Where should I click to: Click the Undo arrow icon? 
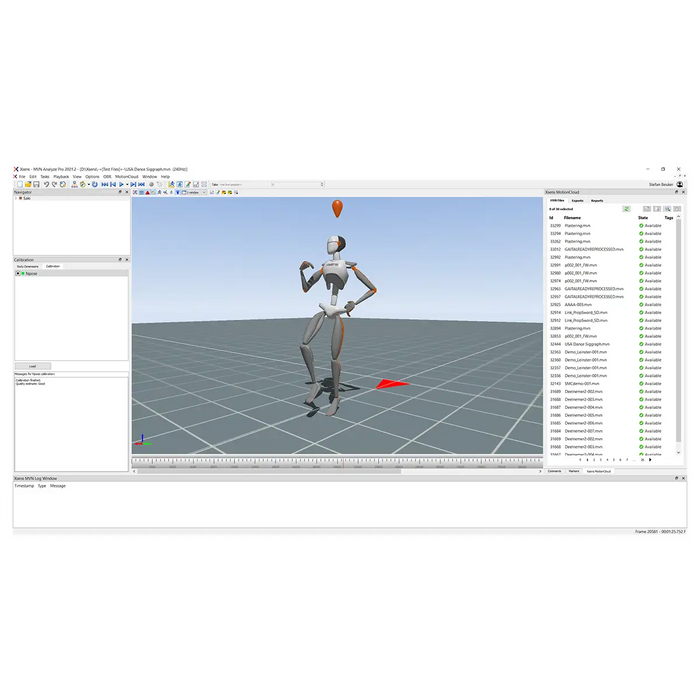pos(46,185)
